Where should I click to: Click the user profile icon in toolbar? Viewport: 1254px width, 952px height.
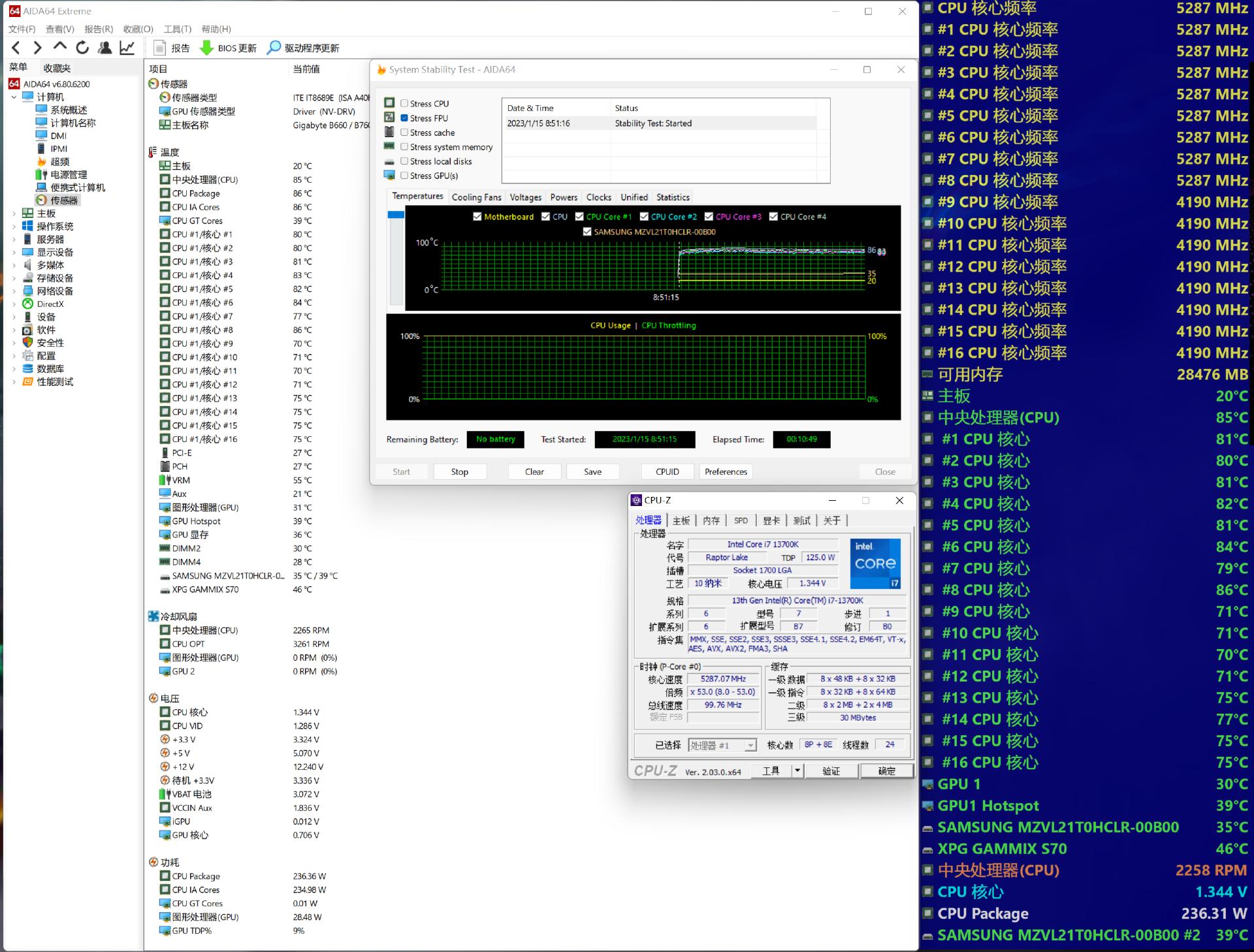tap(104, 48)
